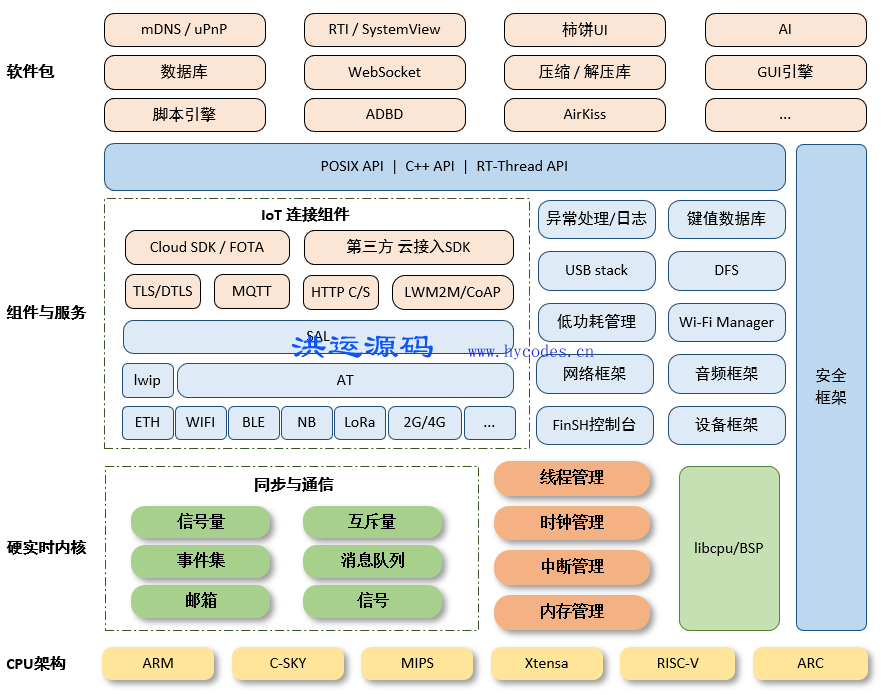
Task: Select the 信号 green pill
Action: point(372,601)
